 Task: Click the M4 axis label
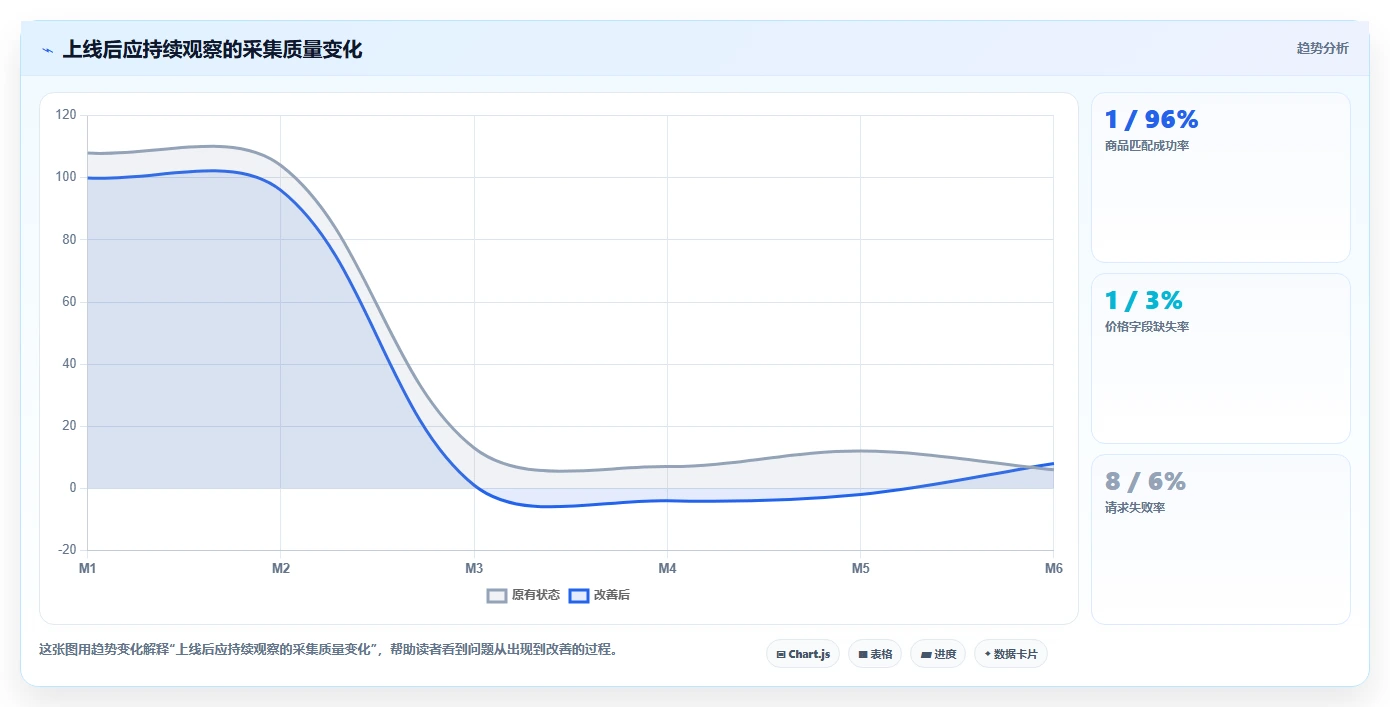tap(667, 568)
